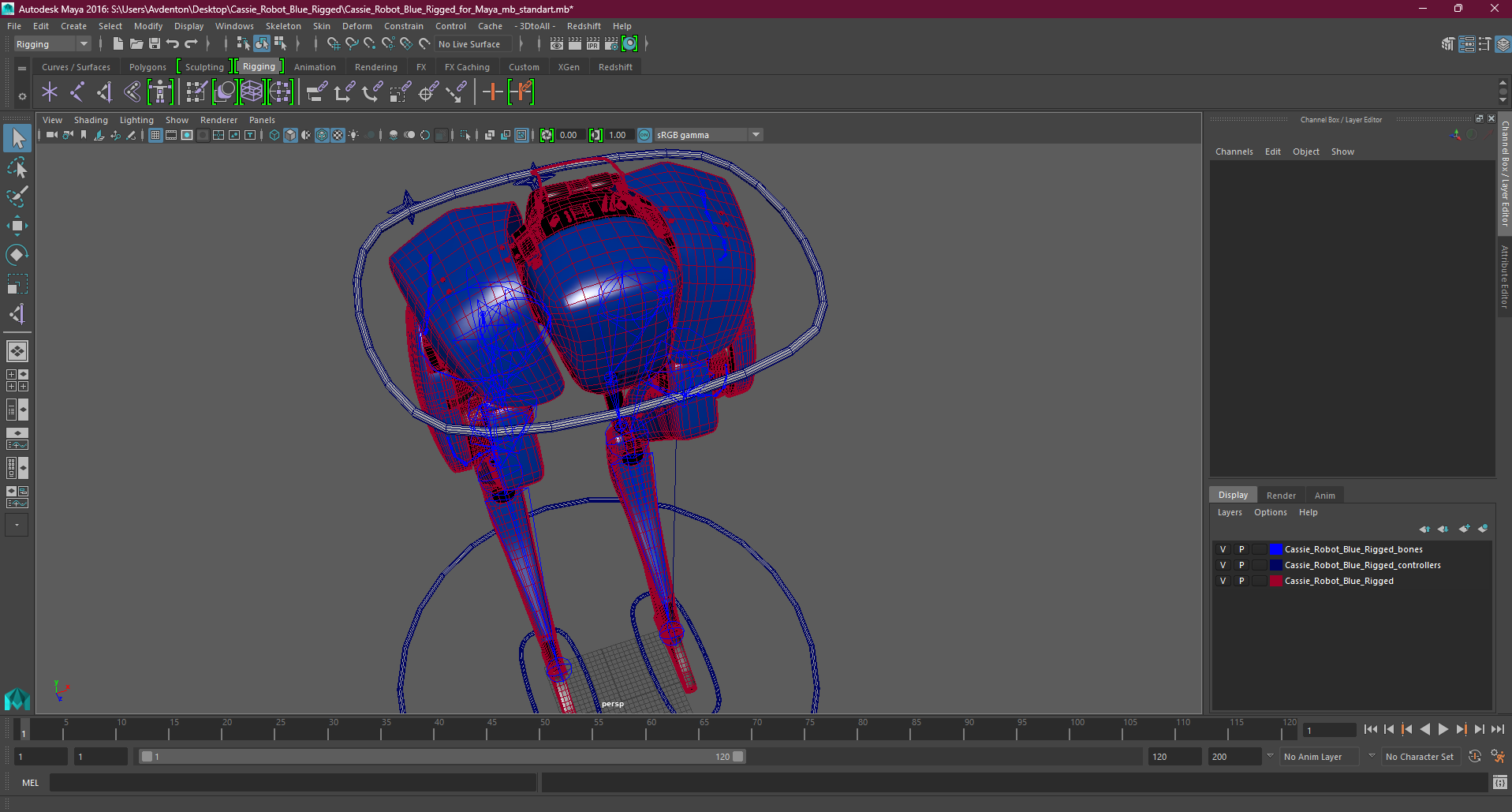Open the Rigging menu set dropdown
This screenshot has width=1512, height=812.
tap(52, 44)
